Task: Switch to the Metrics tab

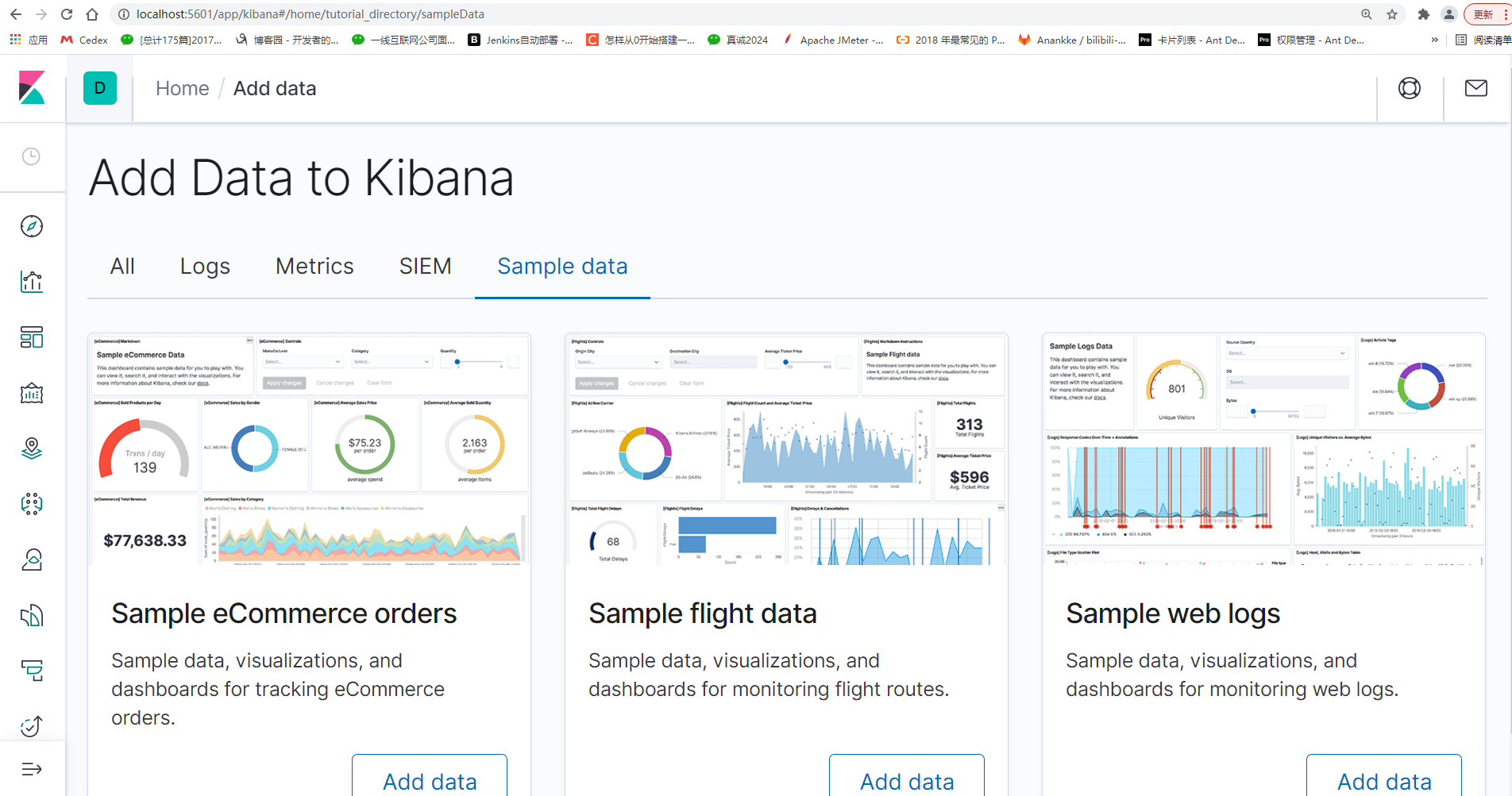Action: pyautogui.click(x=314, y=267)
